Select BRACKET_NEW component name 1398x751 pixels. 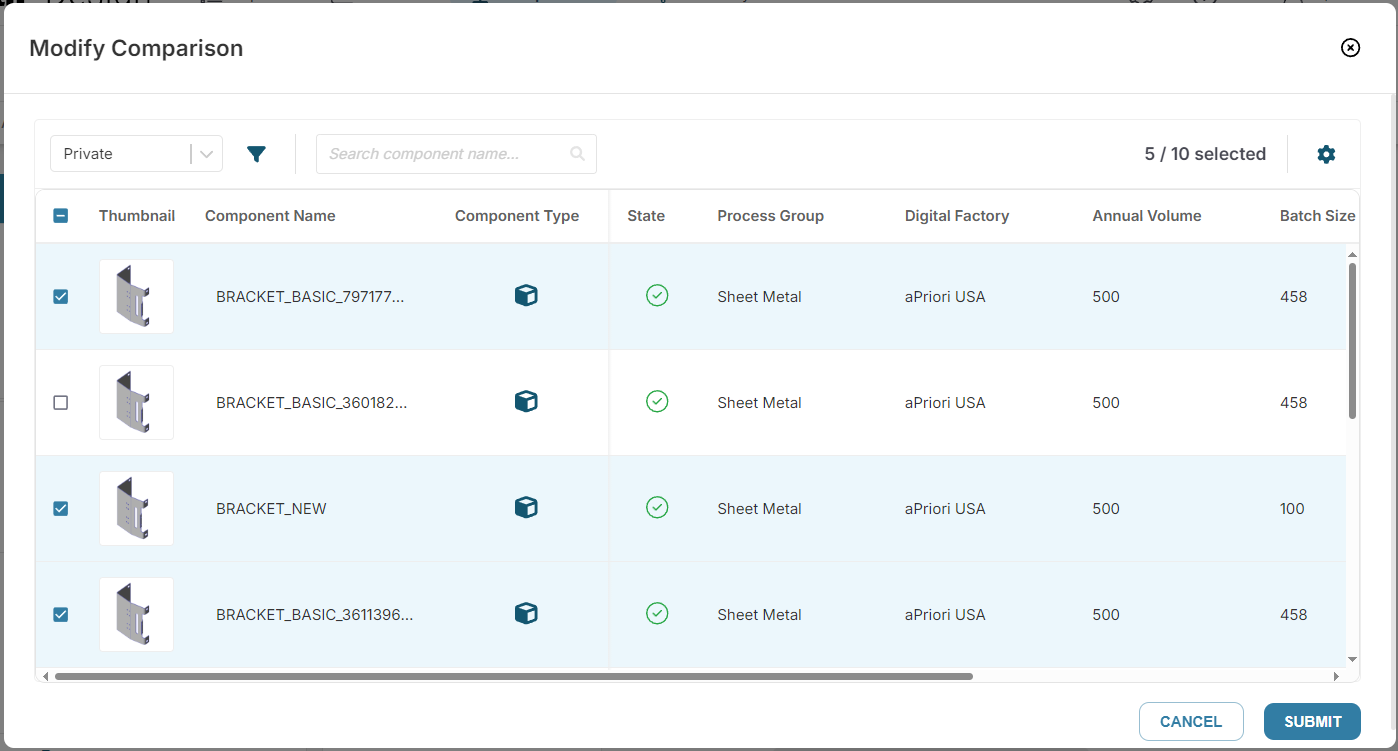tap(271, 509)
